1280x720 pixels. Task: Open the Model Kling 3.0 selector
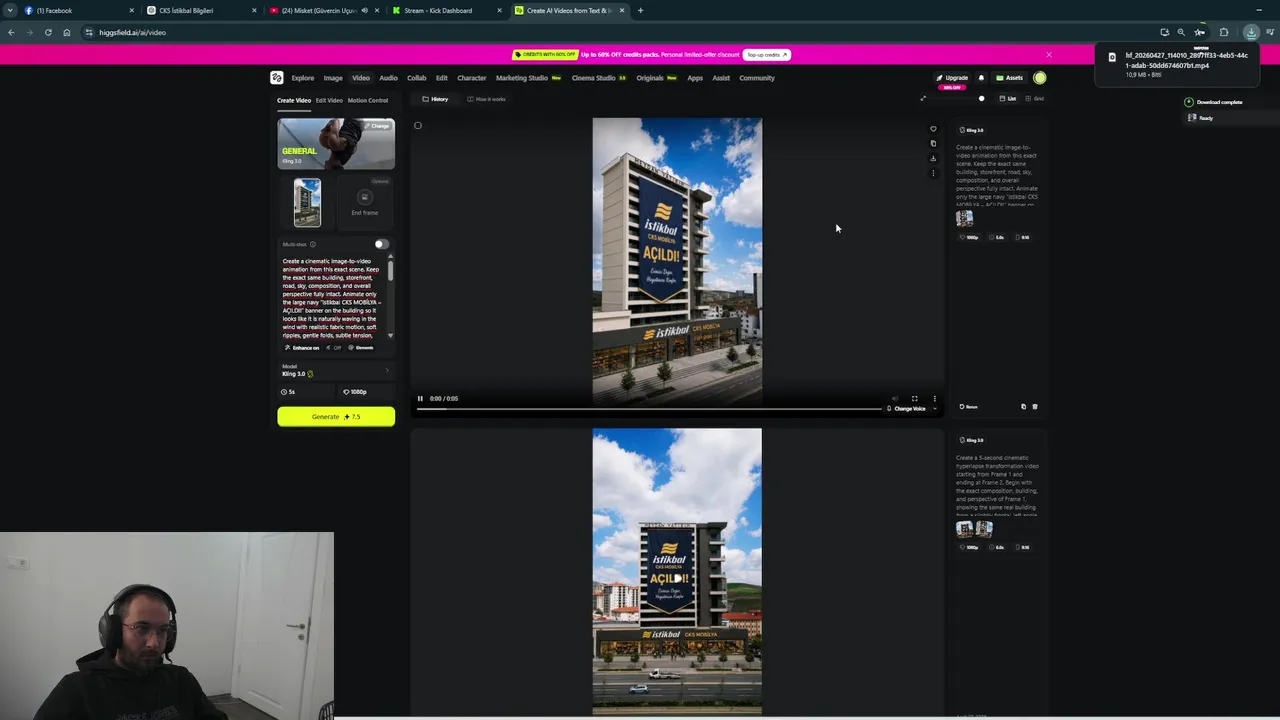pyautogui.click(x=336, y=371)
